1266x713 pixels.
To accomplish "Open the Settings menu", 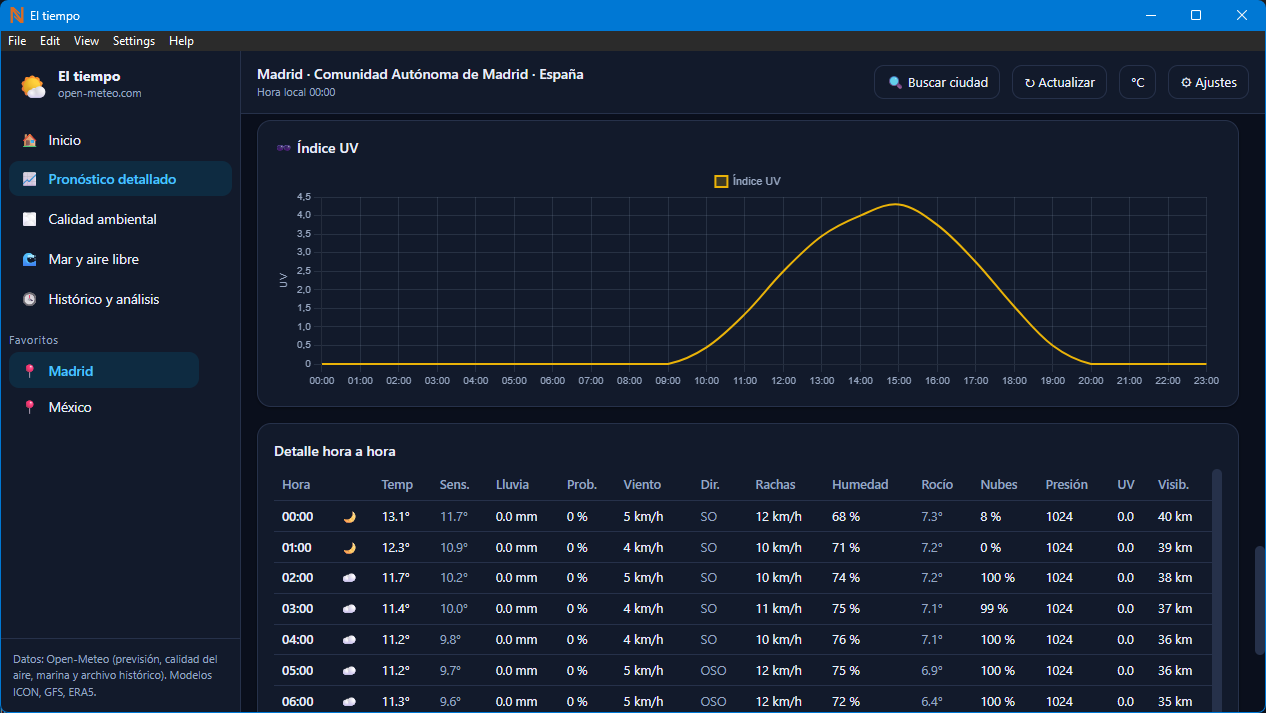I will click(x=134, y=41).
